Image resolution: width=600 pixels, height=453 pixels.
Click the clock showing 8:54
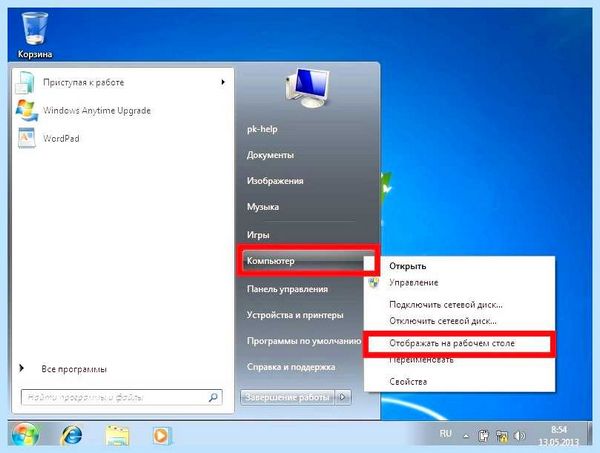click(559, 429)
